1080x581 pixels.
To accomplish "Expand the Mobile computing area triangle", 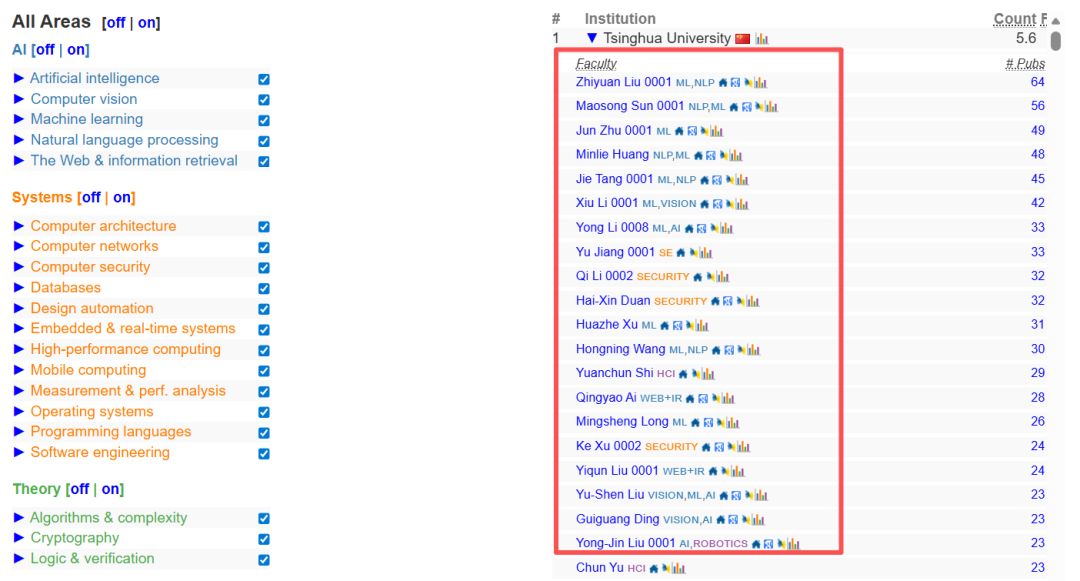I will [x=19, y=370].
